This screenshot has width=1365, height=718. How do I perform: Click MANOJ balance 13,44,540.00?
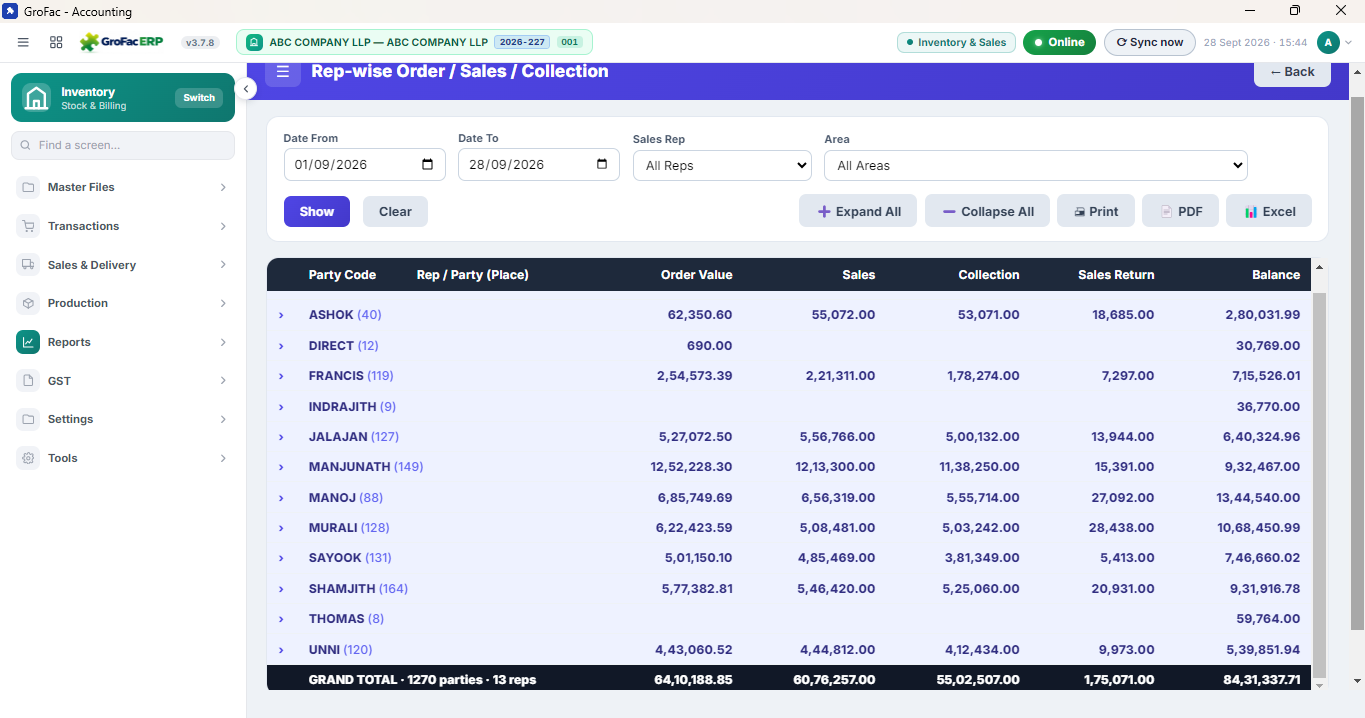pos(1258,498)
